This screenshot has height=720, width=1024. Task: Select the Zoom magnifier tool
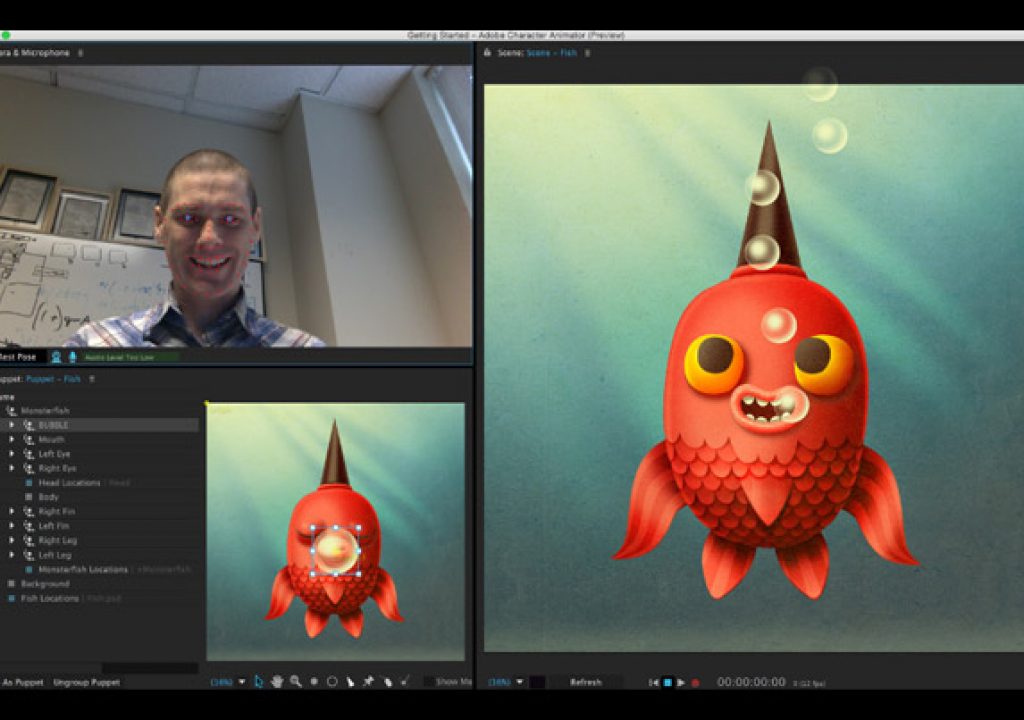tap(296, 681)
